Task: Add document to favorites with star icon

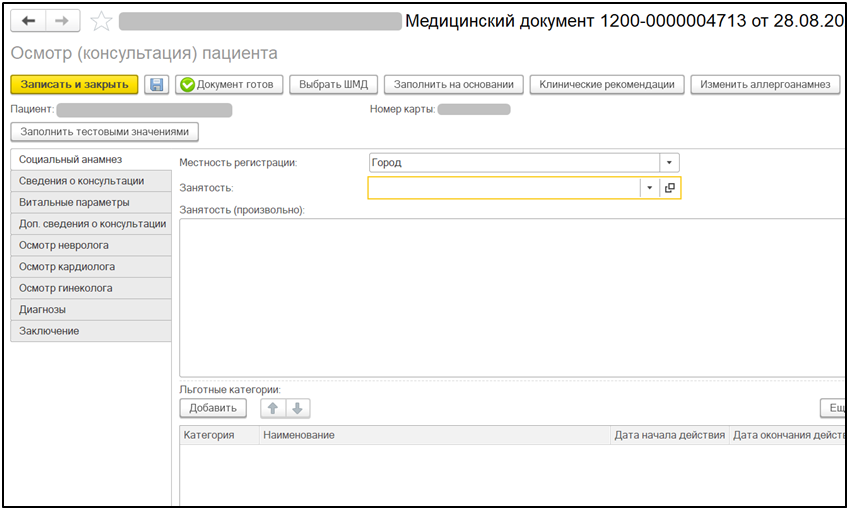Action: point(101,22)
